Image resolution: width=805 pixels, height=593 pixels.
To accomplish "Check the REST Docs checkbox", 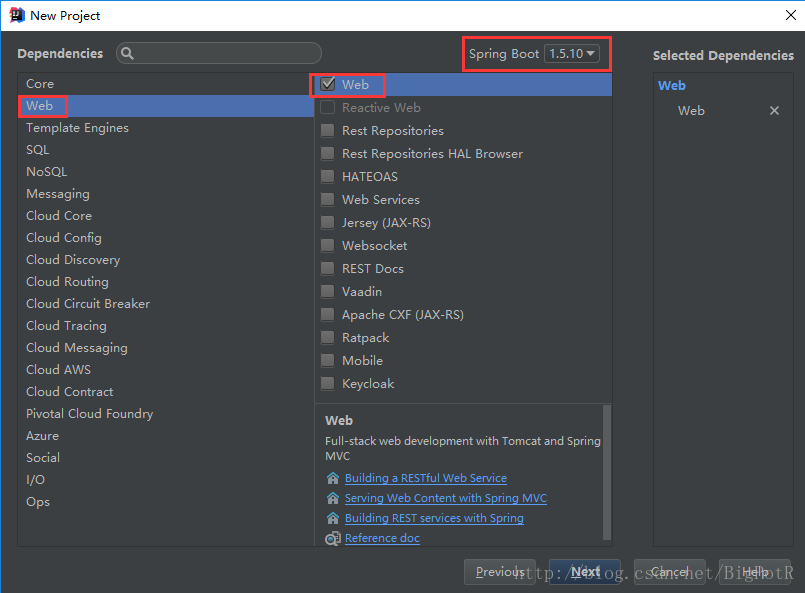I will pyautogui.click(x=328, y=269).
